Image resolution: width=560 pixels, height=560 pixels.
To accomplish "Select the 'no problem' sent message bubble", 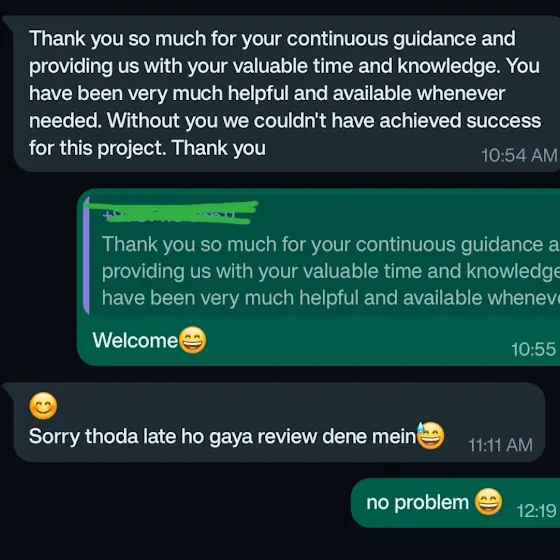I will point(455,503).
